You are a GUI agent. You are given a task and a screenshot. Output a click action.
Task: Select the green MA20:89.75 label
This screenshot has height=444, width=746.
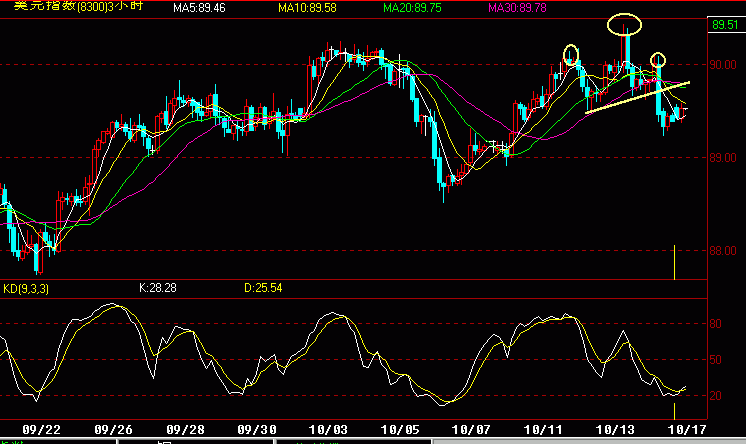click(x=412, y=8)
